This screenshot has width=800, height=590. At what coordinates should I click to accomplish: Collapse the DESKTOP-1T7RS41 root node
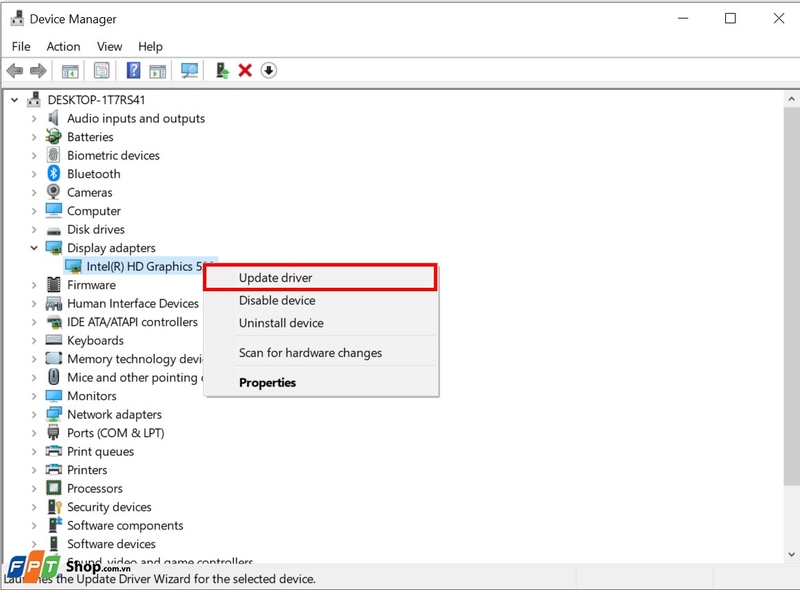tap(15, 100)
